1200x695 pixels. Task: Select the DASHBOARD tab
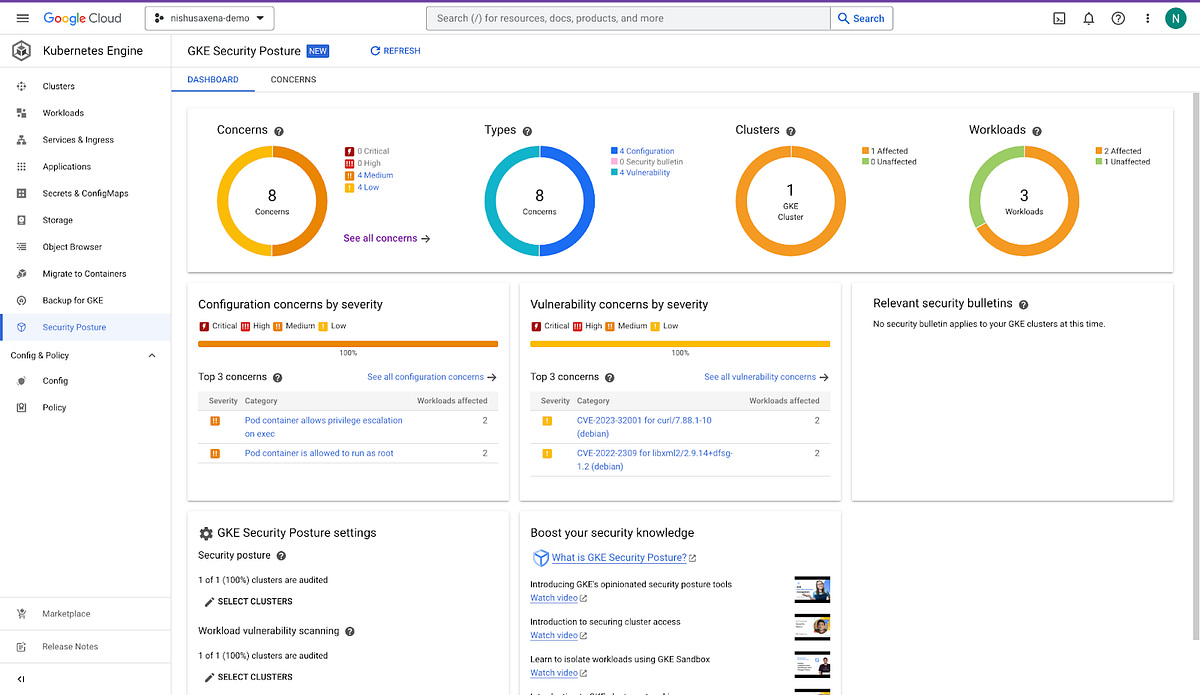point(212,79)
